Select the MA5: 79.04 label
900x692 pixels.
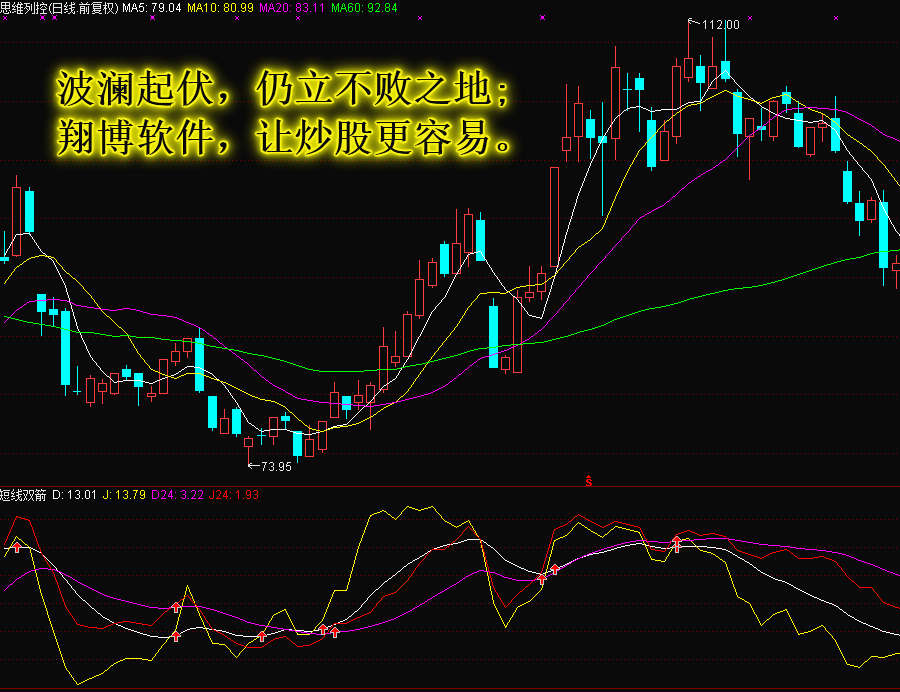click(152, 8)
